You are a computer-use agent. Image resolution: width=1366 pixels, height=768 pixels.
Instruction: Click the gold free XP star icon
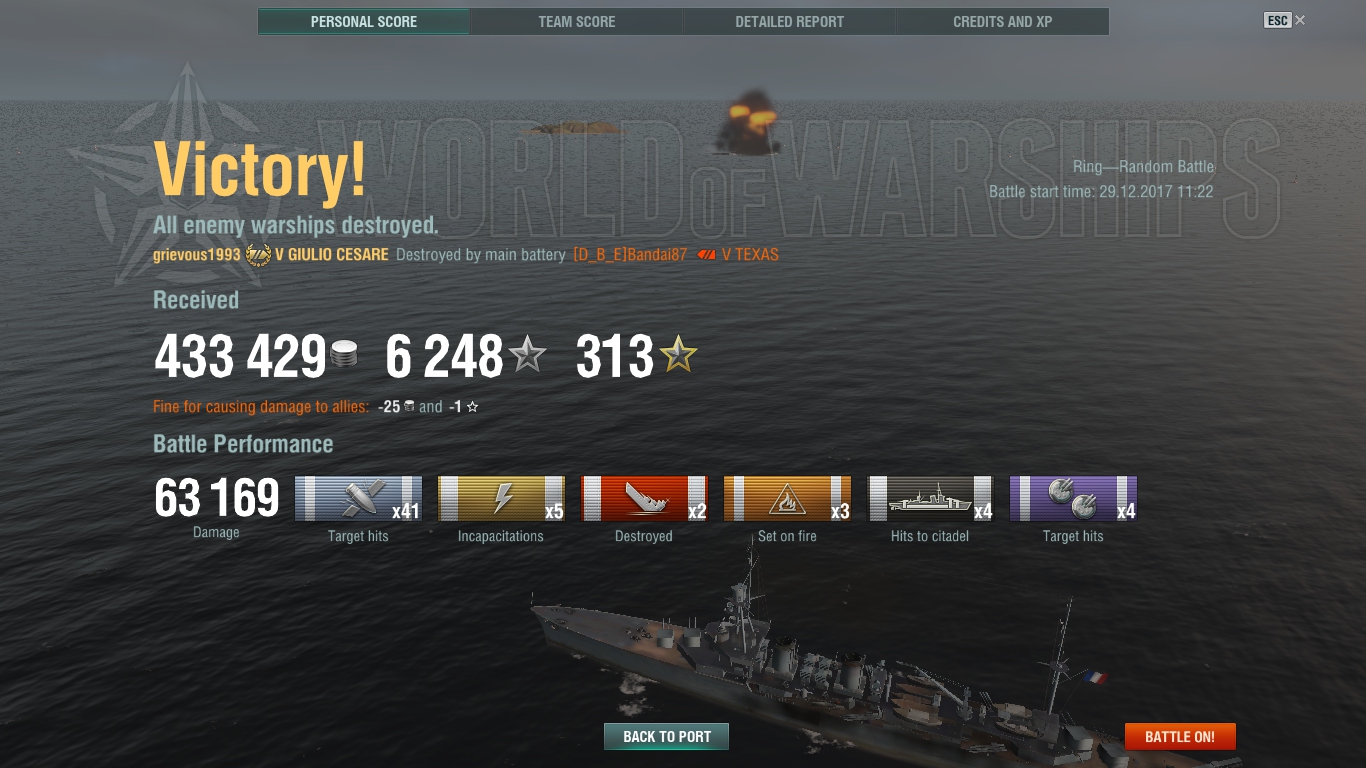[x=678, y=355]
